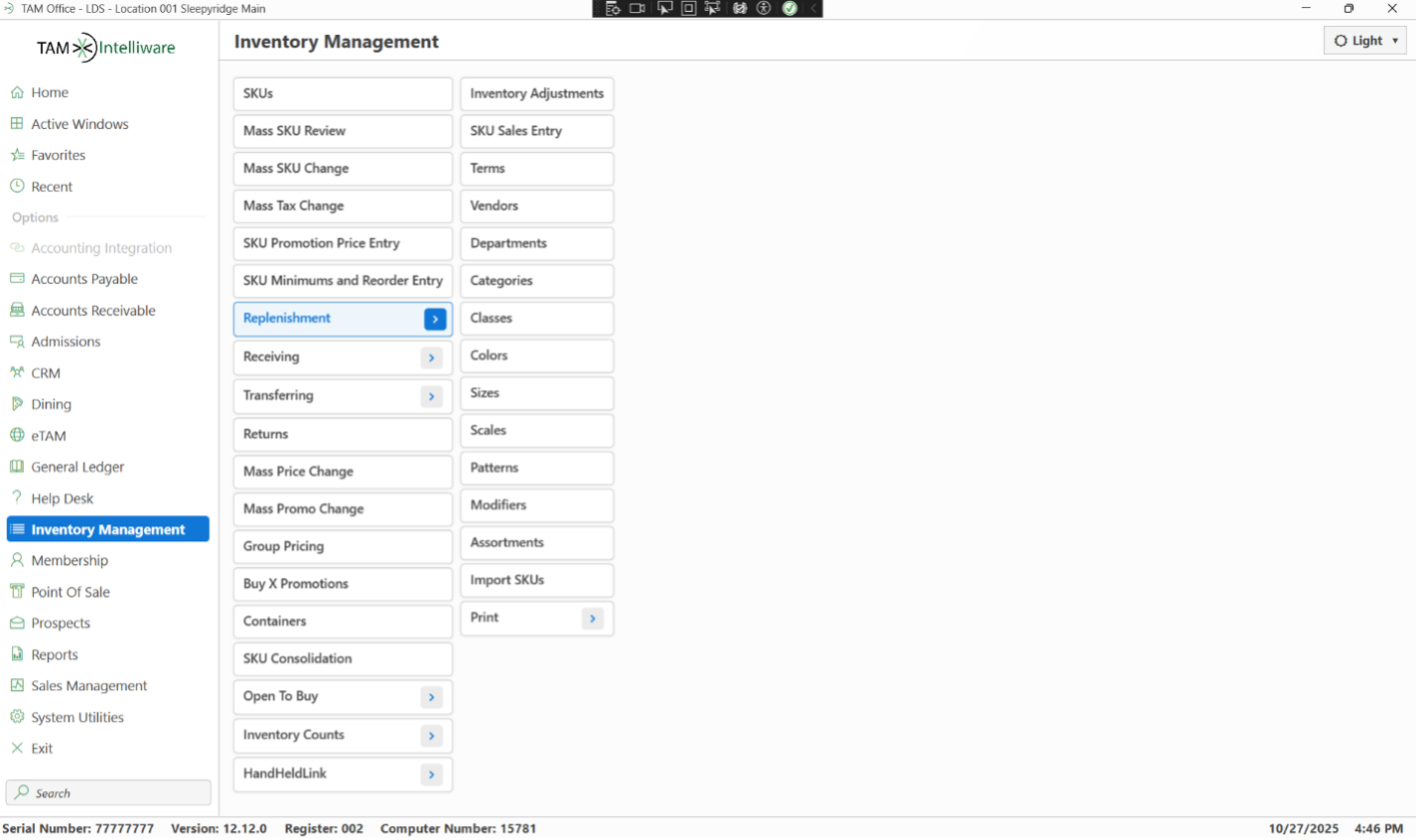Click the Vendors button

pos(536,206)
